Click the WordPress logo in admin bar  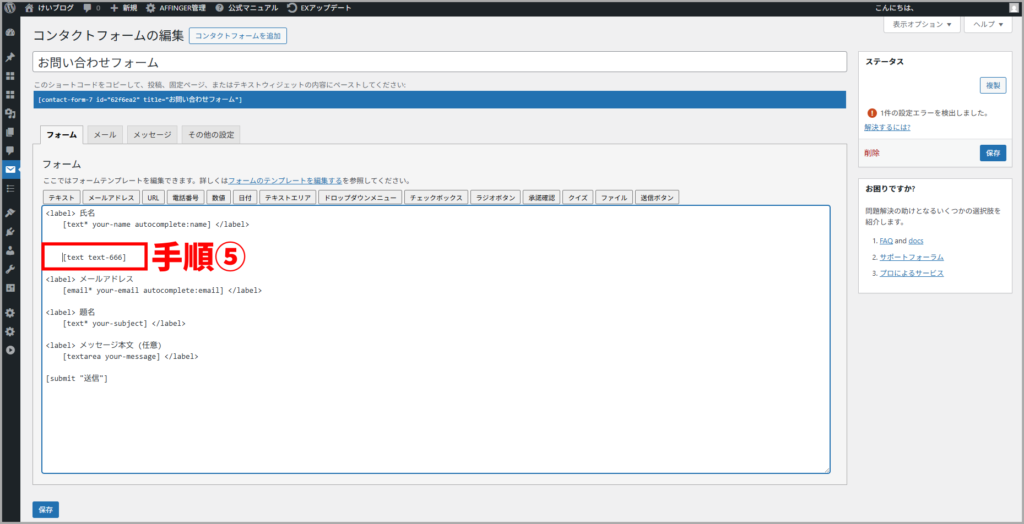(x=10, y=7)
